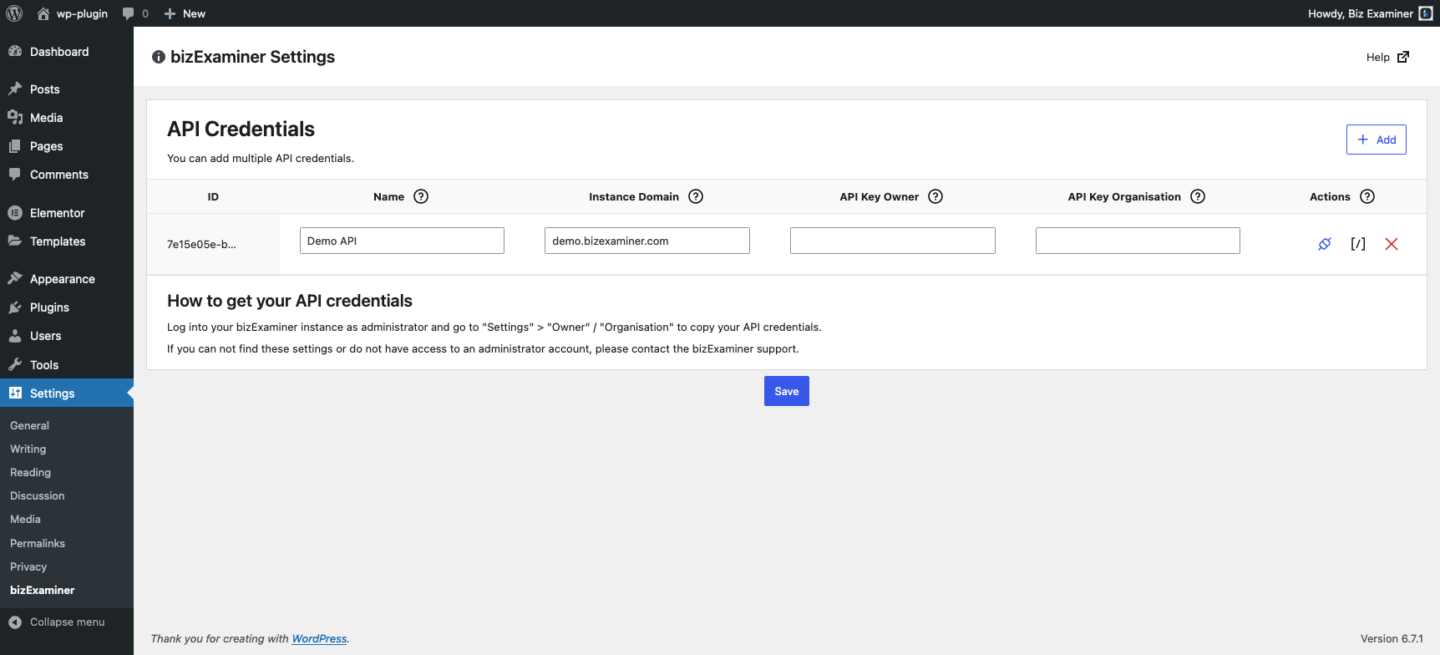Go to Permalinks settings in the sidebar

[x=37, y=542]
